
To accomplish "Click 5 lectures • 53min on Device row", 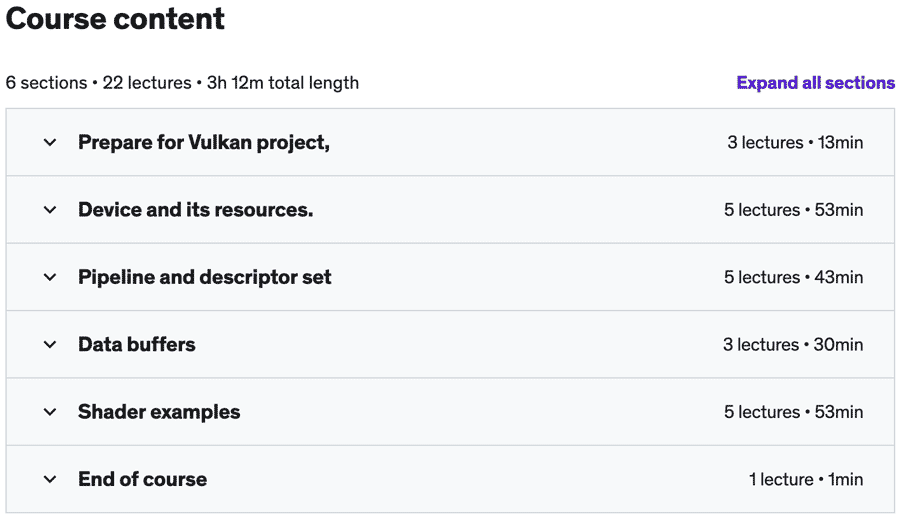I will tap(793, 210).
